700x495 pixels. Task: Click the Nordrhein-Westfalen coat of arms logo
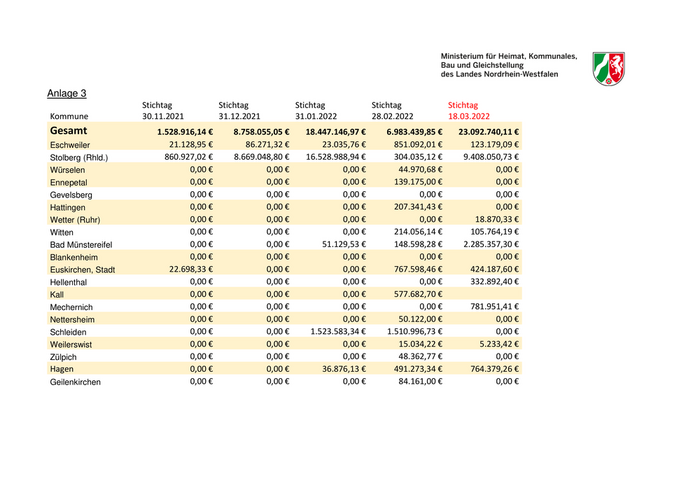(x=609, y=65)
